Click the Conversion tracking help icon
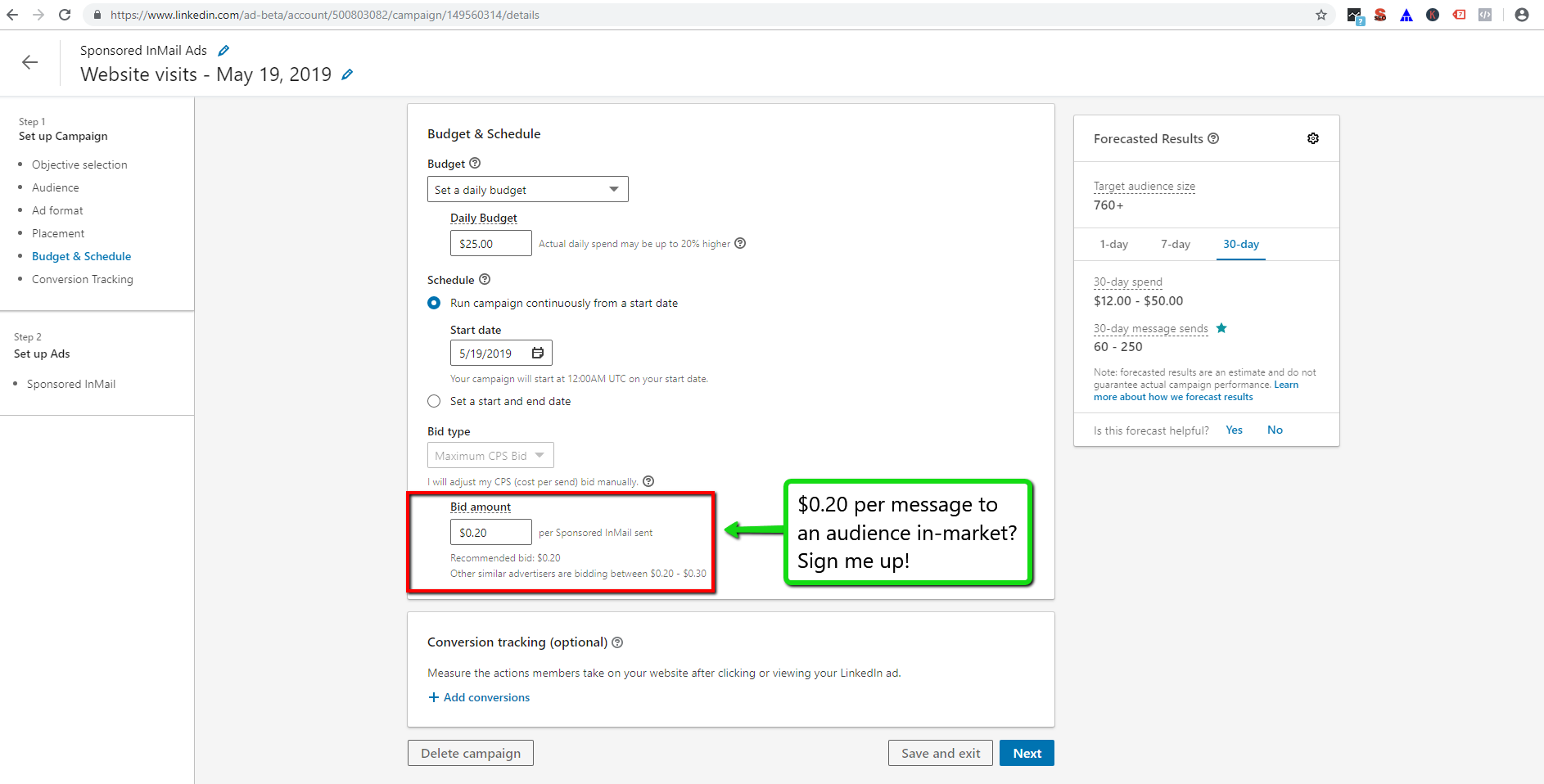The width and height of the screenshot is (1544, 784). click(x=618, y=642)
